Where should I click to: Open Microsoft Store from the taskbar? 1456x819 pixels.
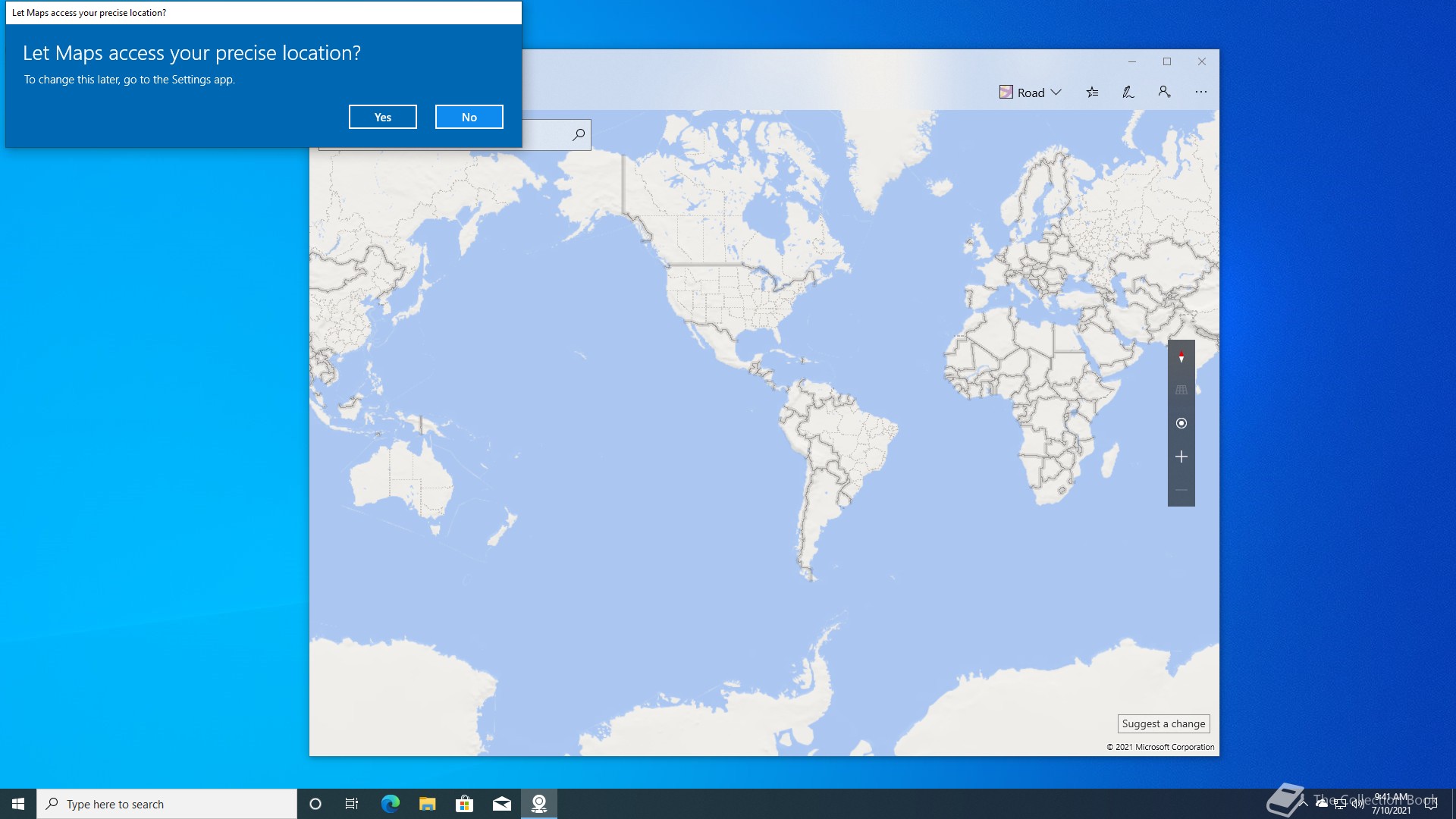tap(464, 804)
